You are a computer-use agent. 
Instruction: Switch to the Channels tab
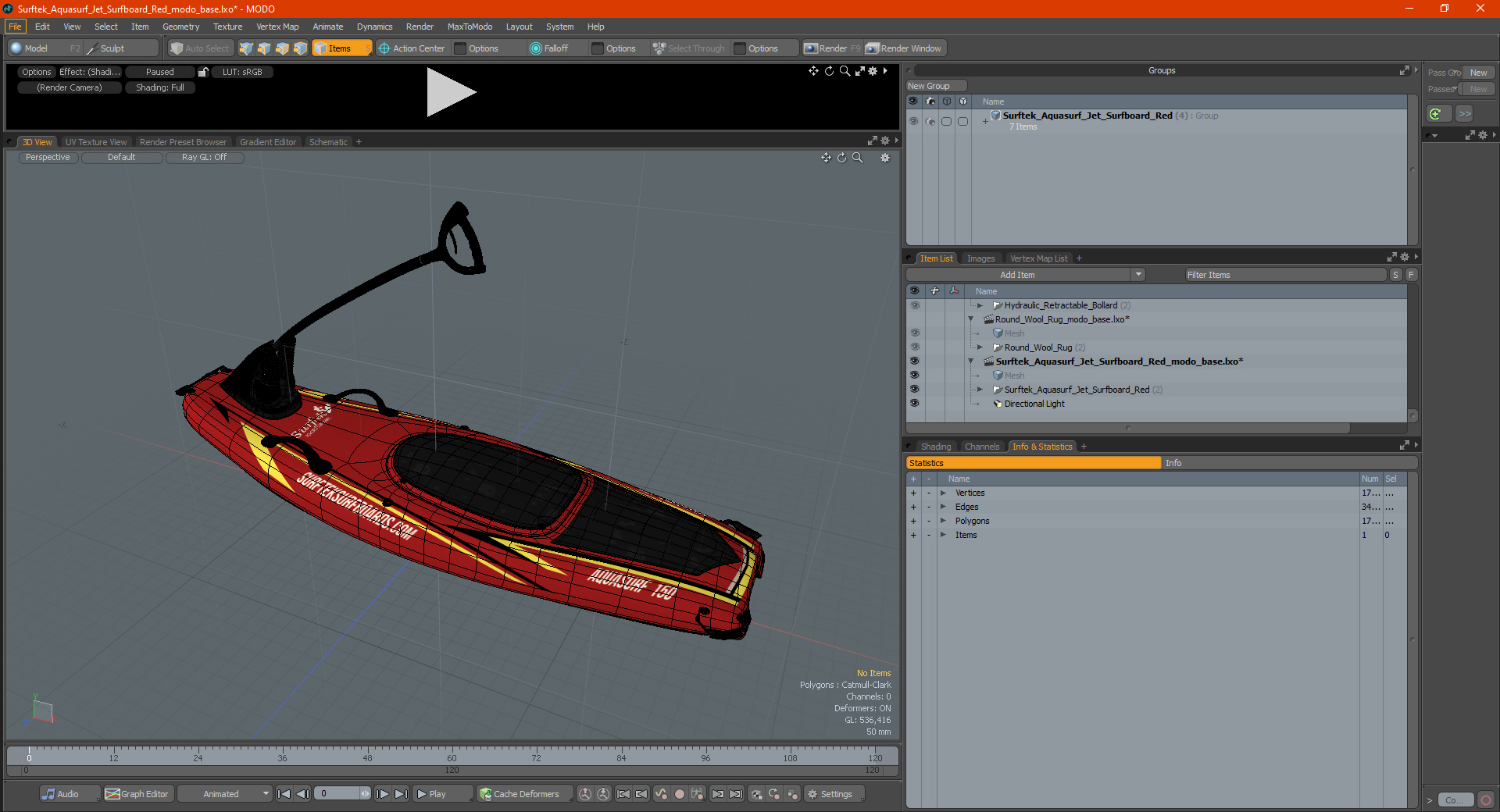click(x=982, y=447)
